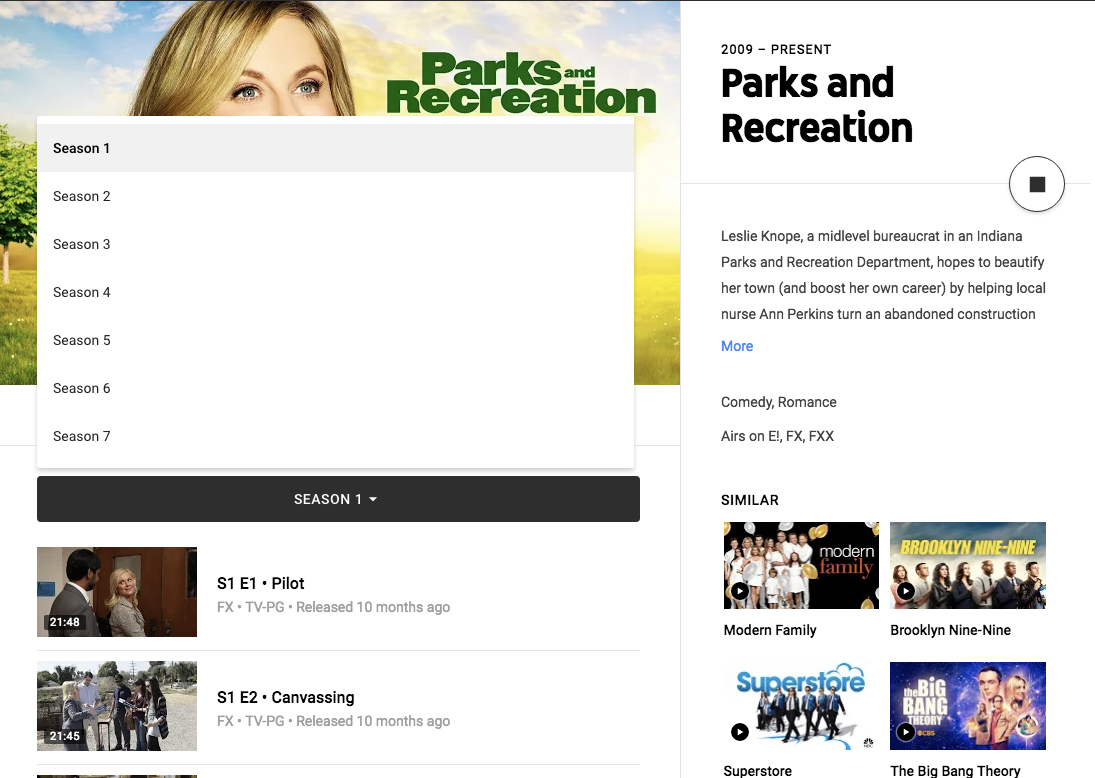This screenshot has height=778, width=1095.
Task: Select Season 7 option
Action: [x=335, y=436]
